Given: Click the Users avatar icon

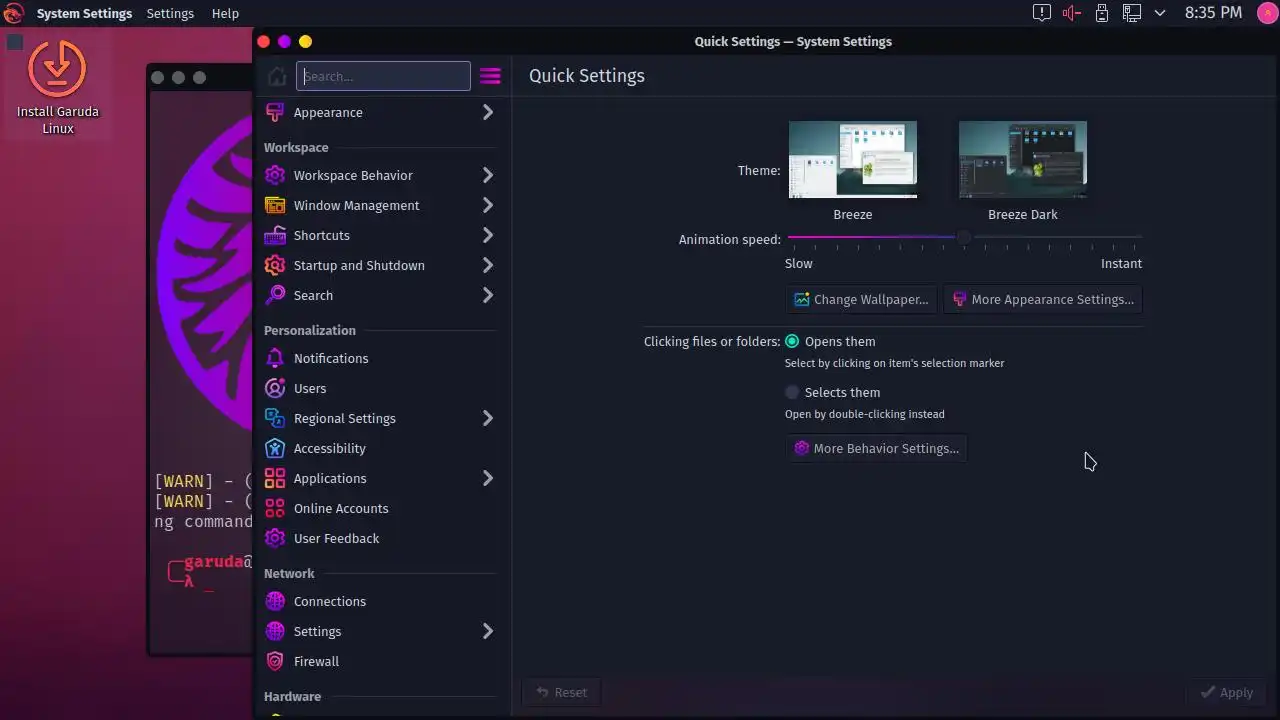Looking at the screenshot, I should (x=274, y=388).
